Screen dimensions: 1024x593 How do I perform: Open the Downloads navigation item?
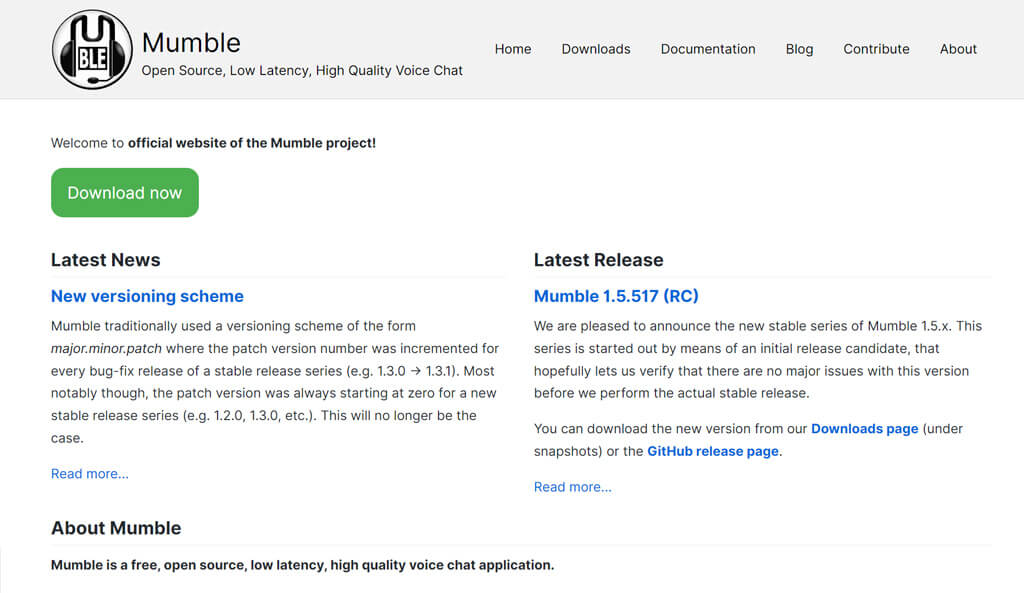[596, 49]
